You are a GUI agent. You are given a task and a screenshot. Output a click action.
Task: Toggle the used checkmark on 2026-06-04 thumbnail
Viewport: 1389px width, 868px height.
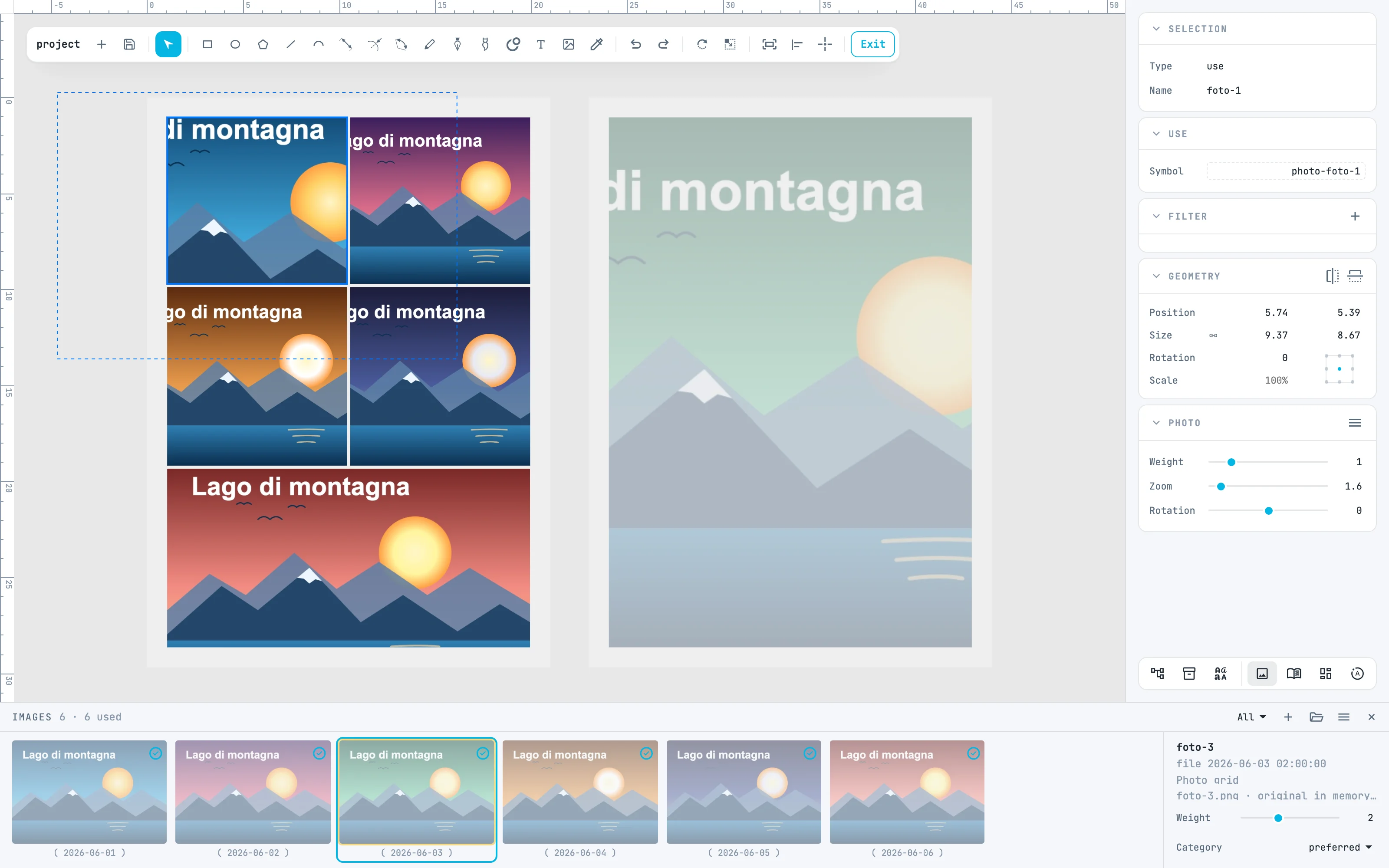646,753
